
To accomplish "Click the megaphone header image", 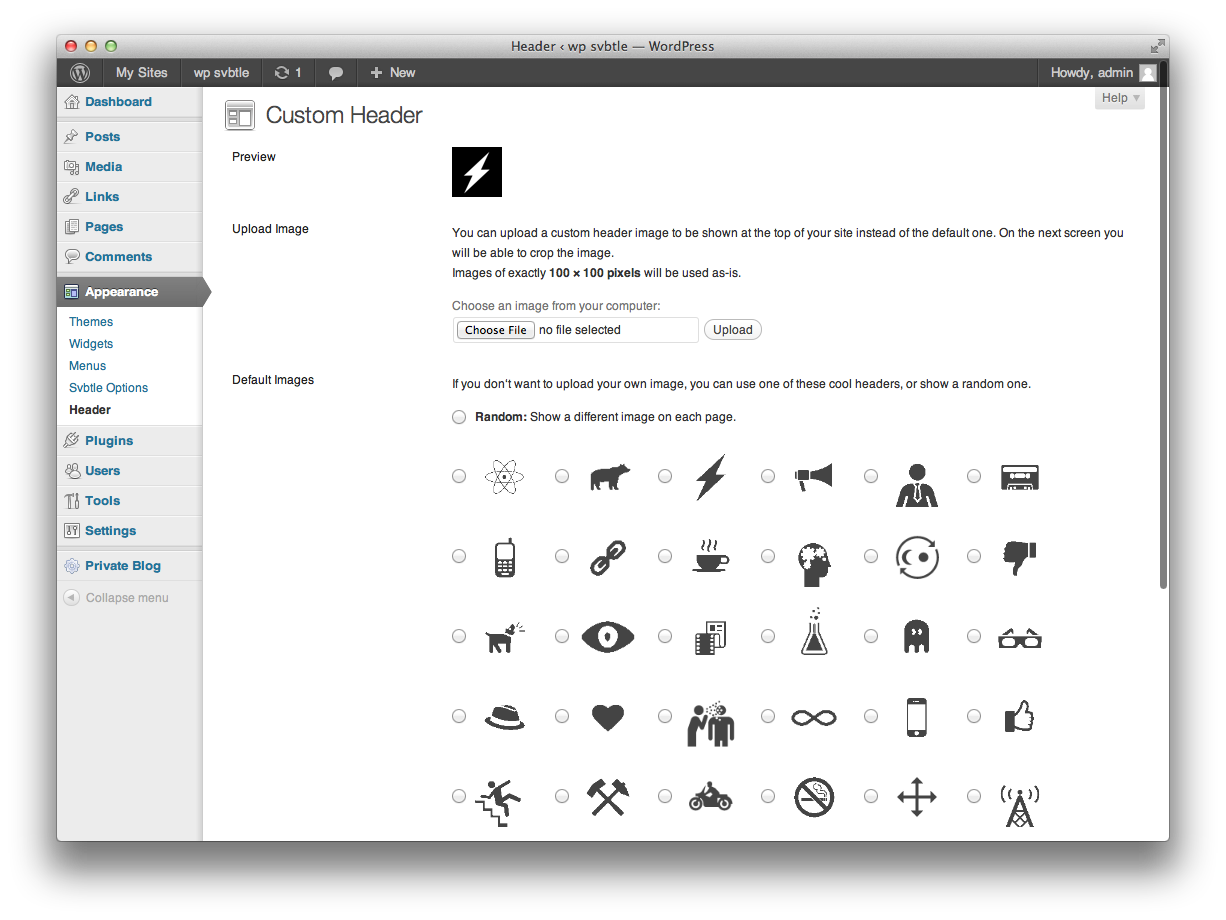I will point(813,476).
